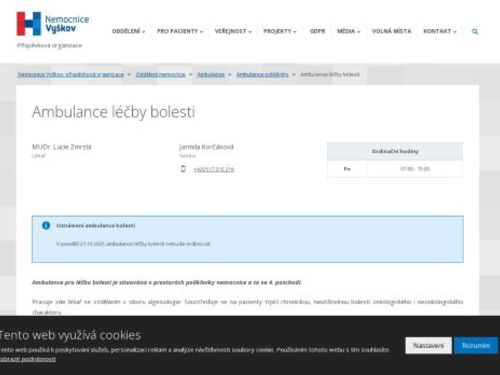Click the blue info icon in notice
The width and height of the screenshot is (500, 375).
click(x=46, y=226)
